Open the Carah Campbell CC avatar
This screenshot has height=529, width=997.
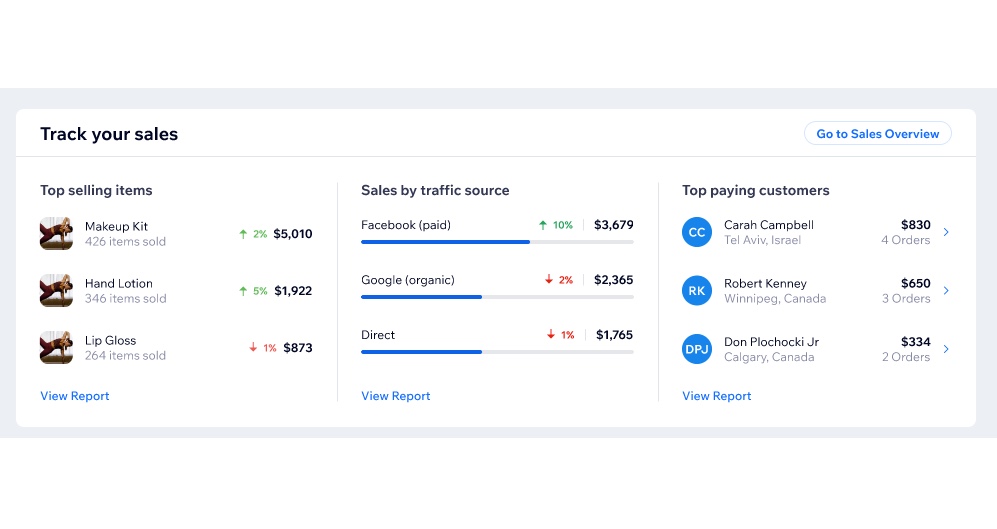[x=697, y=232]
